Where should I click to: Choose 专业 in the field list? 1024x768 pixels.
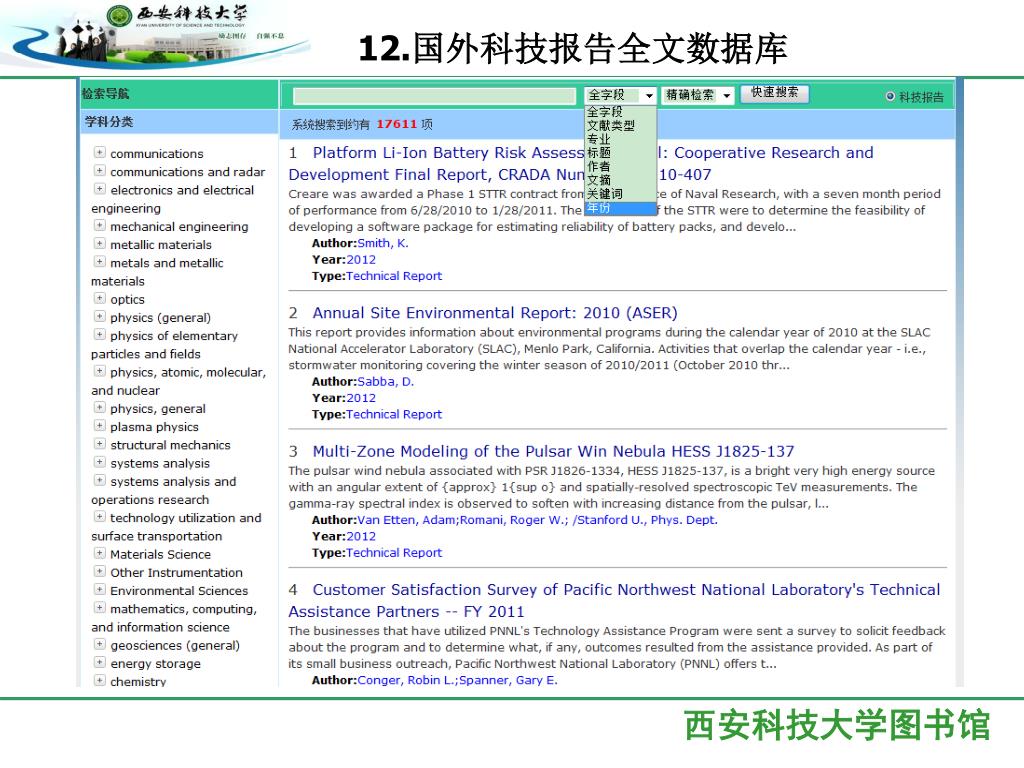[620, 139]
